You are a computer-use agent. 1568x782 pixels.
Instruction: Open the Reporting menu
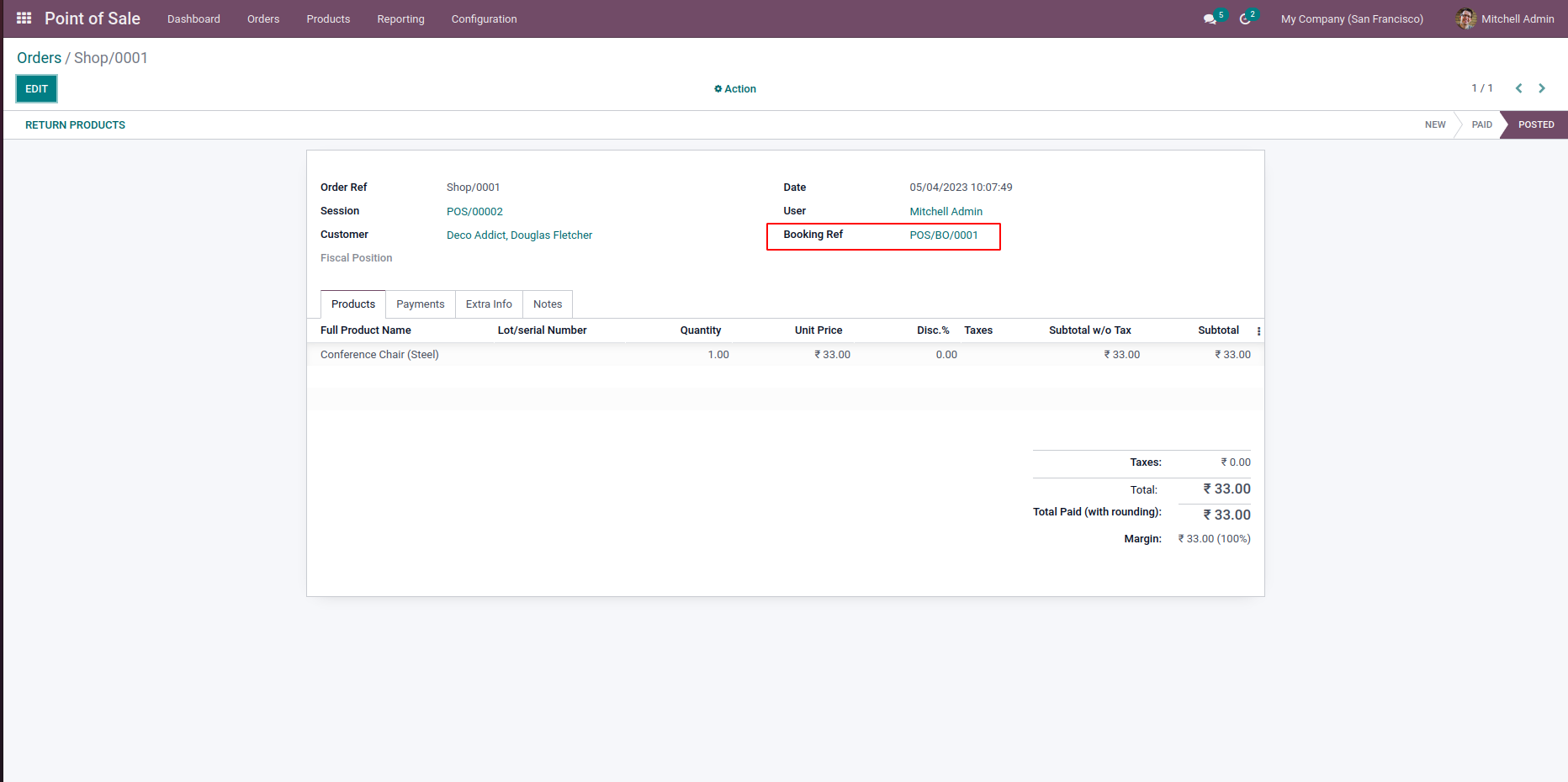[x=400, y=18]
